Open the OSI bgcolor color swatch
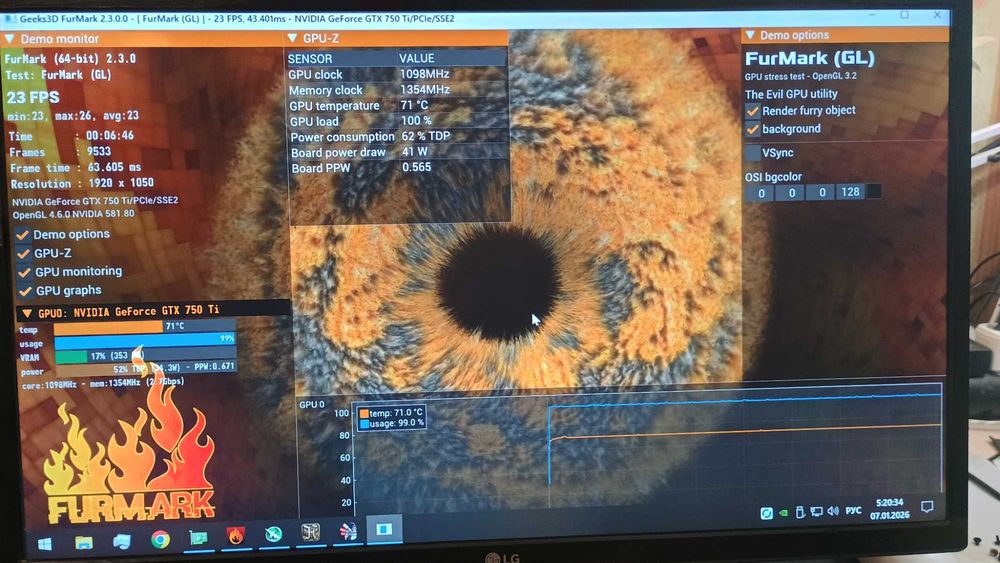Screen dimensions: 1000x563 pyautogui.click(x=874, y=191)
